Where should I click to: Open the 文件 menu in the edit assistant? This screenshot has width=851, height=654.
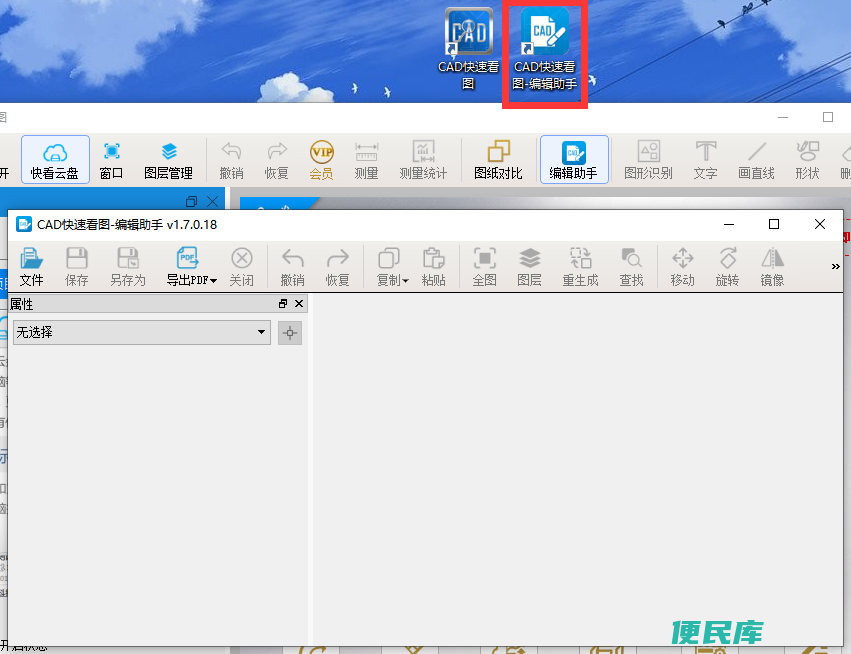(31, 266)
